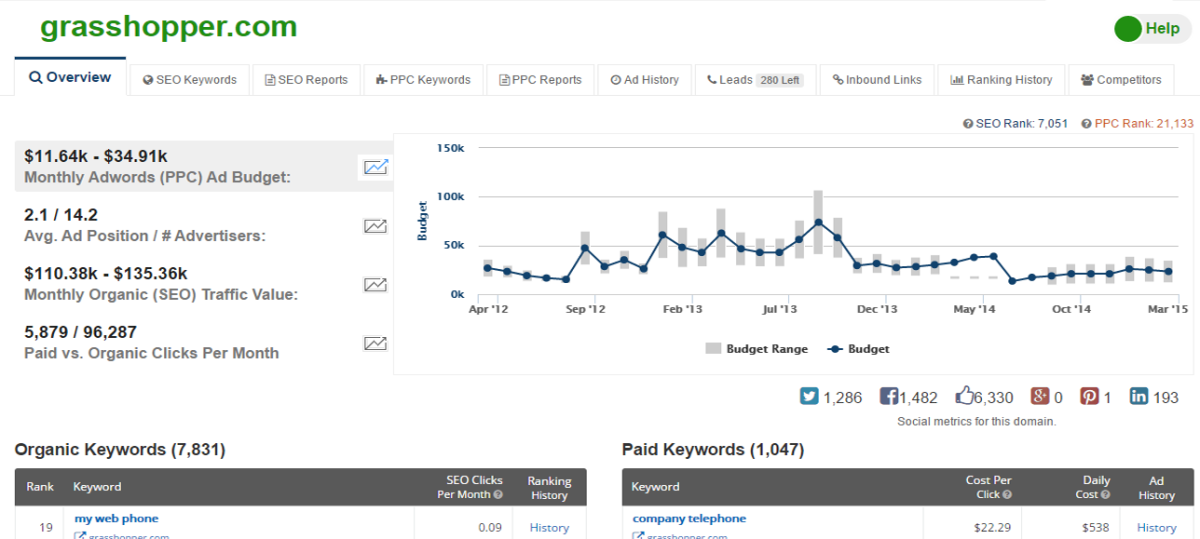Click the $110.38k - $135.36k traffic value
Image resolution: width=1200 pixels, height=539 pixels.
[105, 273]
